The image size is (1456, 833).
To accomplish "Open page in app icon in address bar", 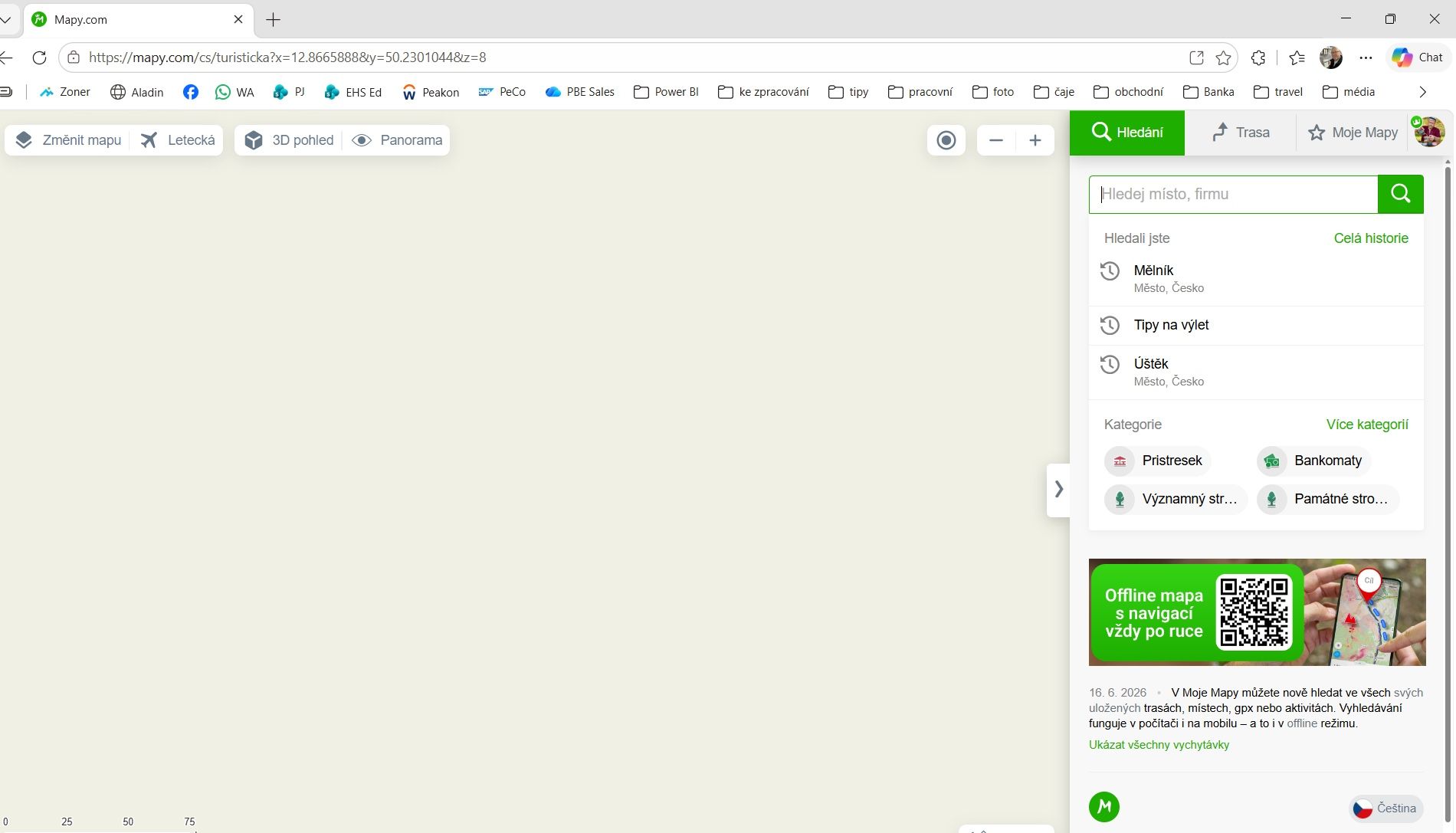I will [1196, 57].
